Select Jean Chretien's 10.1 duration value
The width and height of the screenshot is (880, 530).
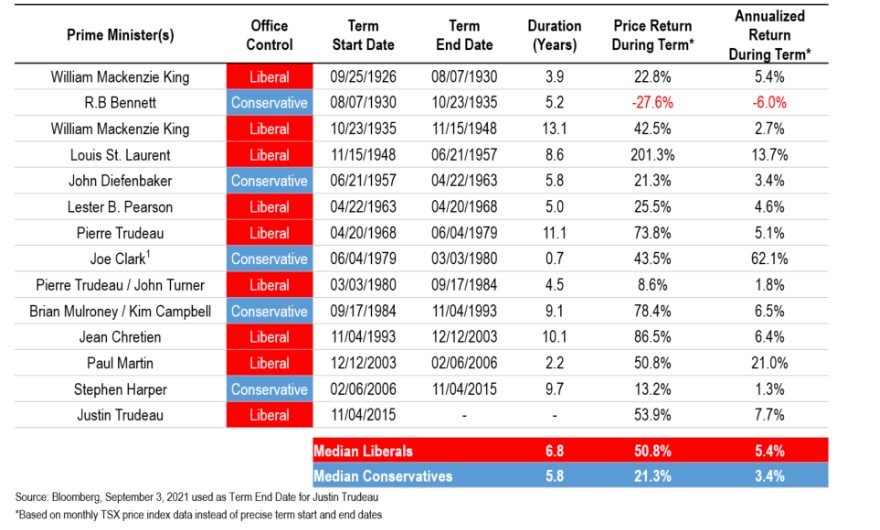pos(554,337)
